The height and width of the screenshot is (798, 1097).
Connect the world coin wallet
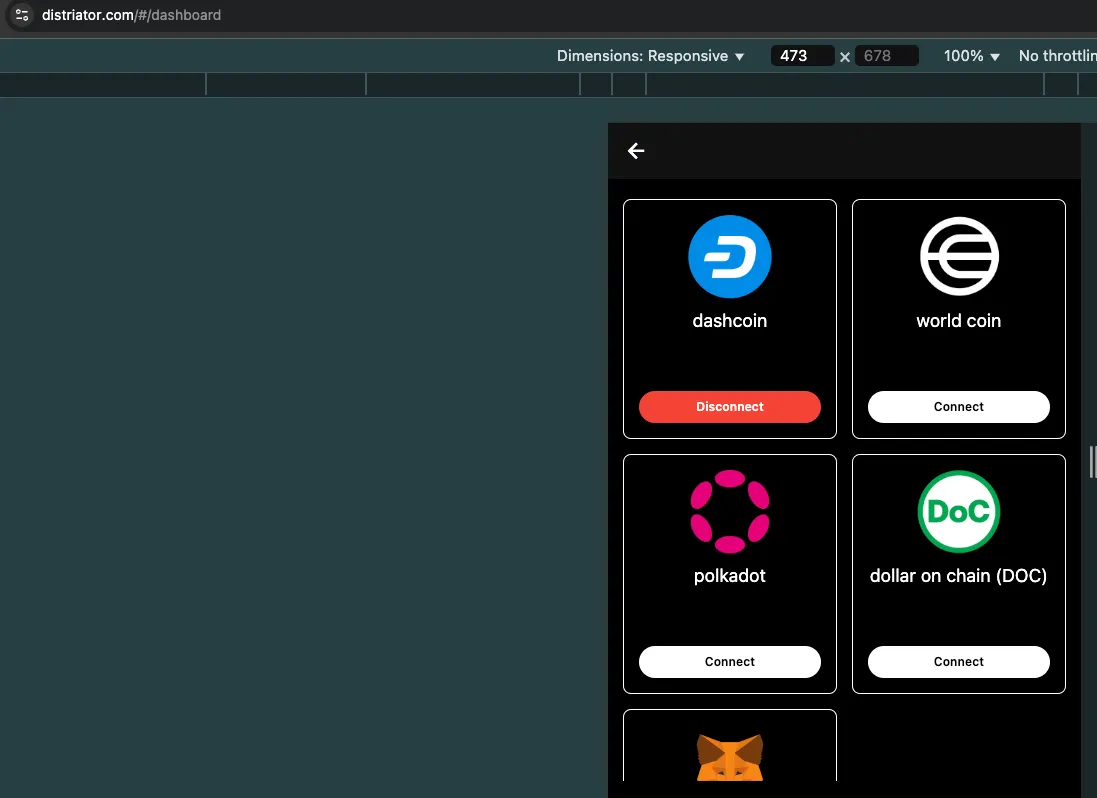[x=959, y=407]
